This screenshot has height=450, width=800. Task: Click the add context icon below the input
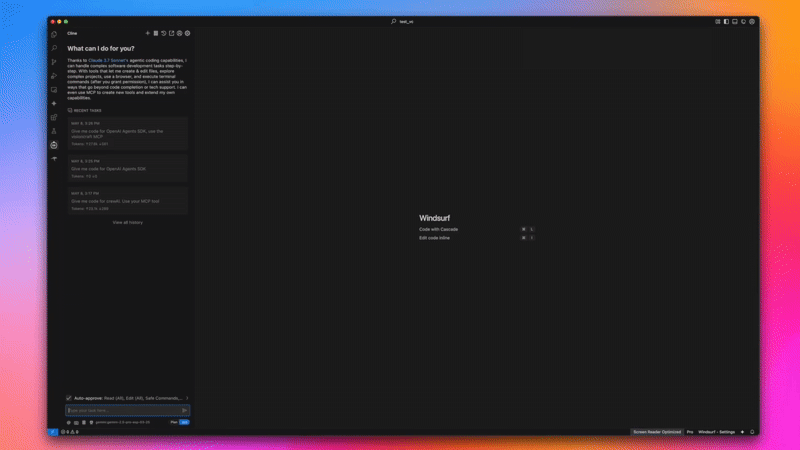pos(69,422)
